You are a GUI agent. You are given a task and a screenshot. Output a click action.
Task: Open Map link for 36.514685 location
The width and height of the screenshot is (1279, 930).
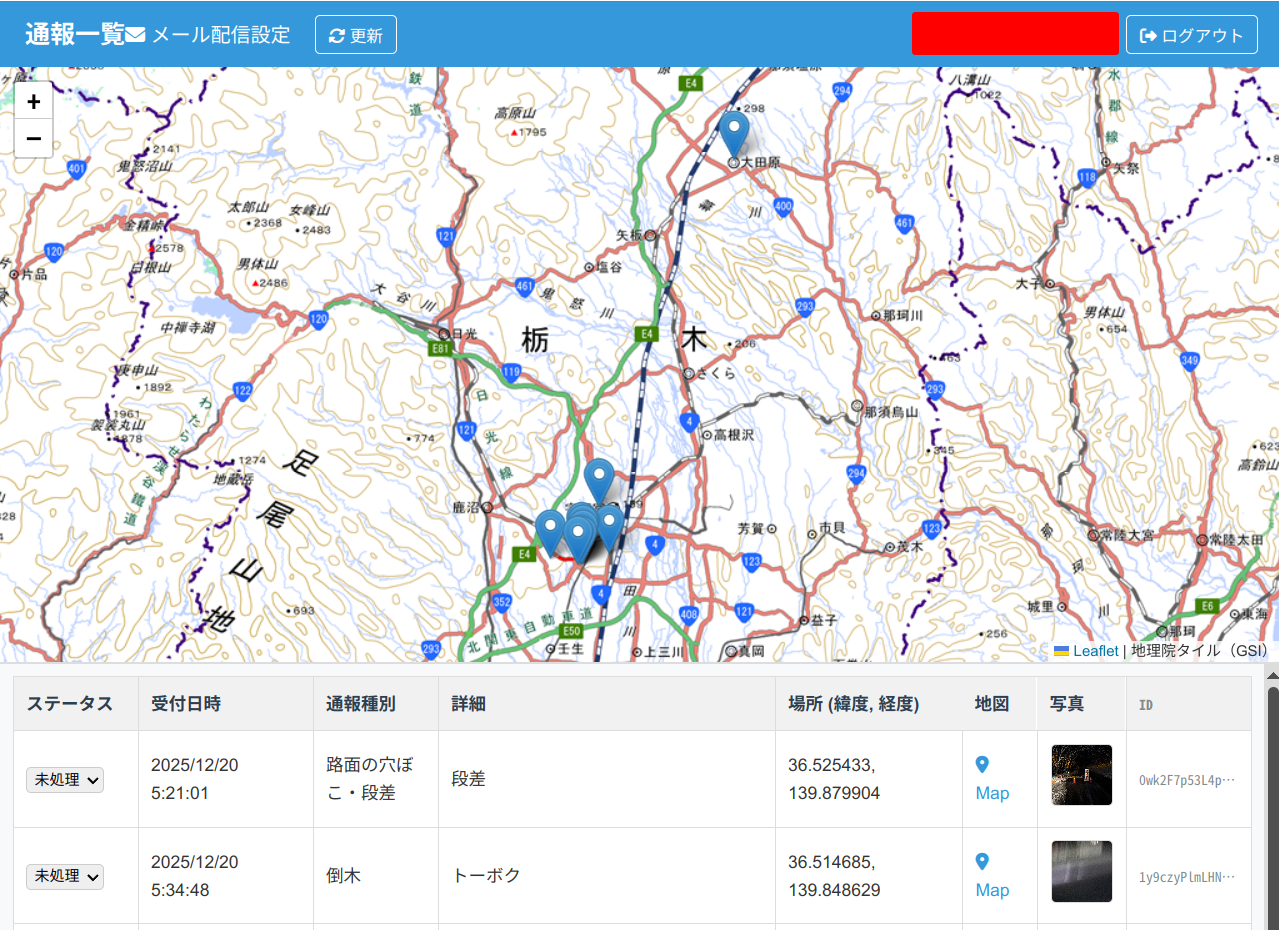[x=992, y=876]
